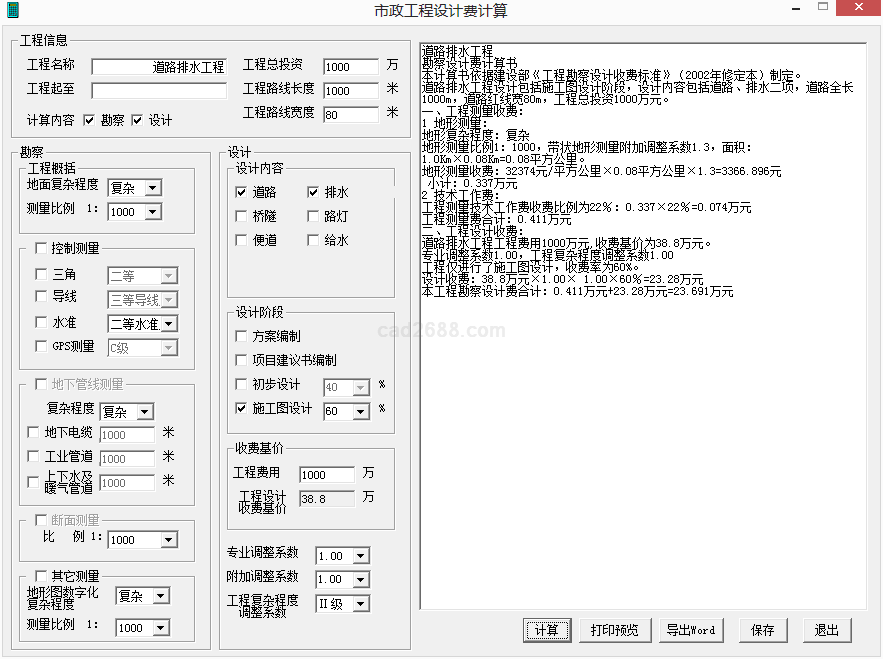Open the 附加调整系数 dropdown

pos(360,580)
